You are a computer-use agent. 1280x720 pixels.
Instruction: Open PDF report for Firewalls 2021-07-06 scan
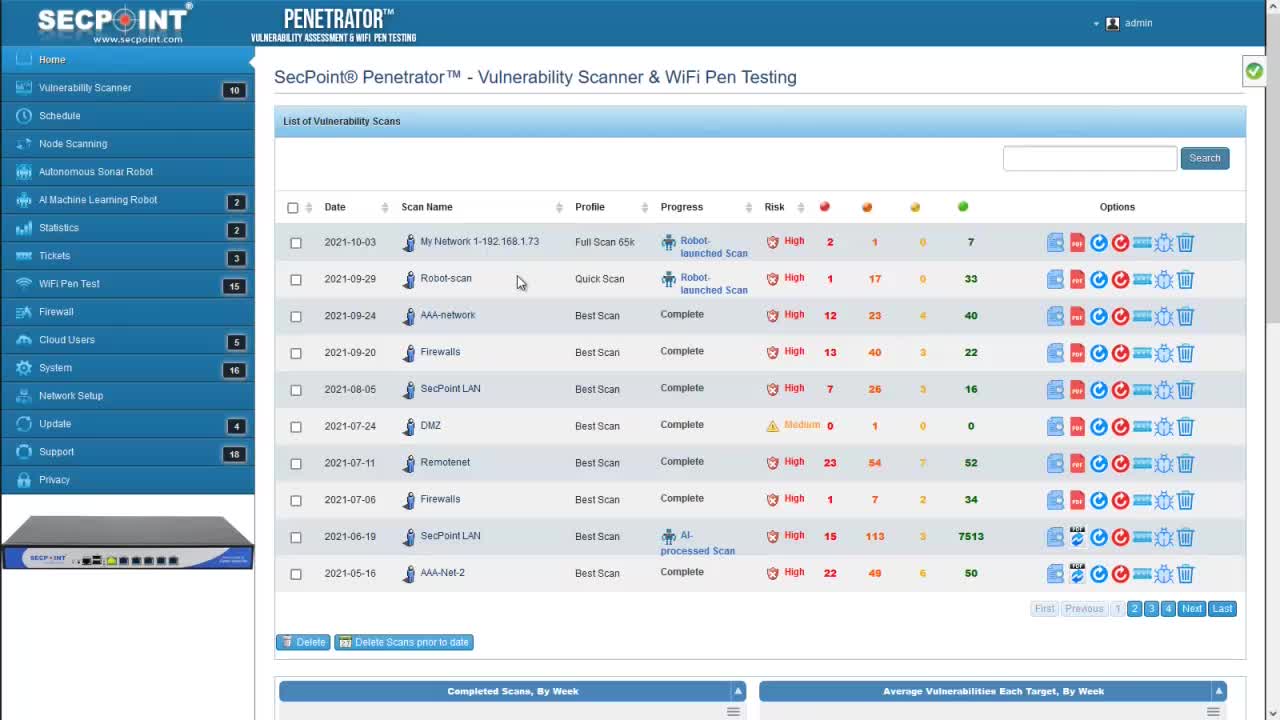coord(1077,500)
